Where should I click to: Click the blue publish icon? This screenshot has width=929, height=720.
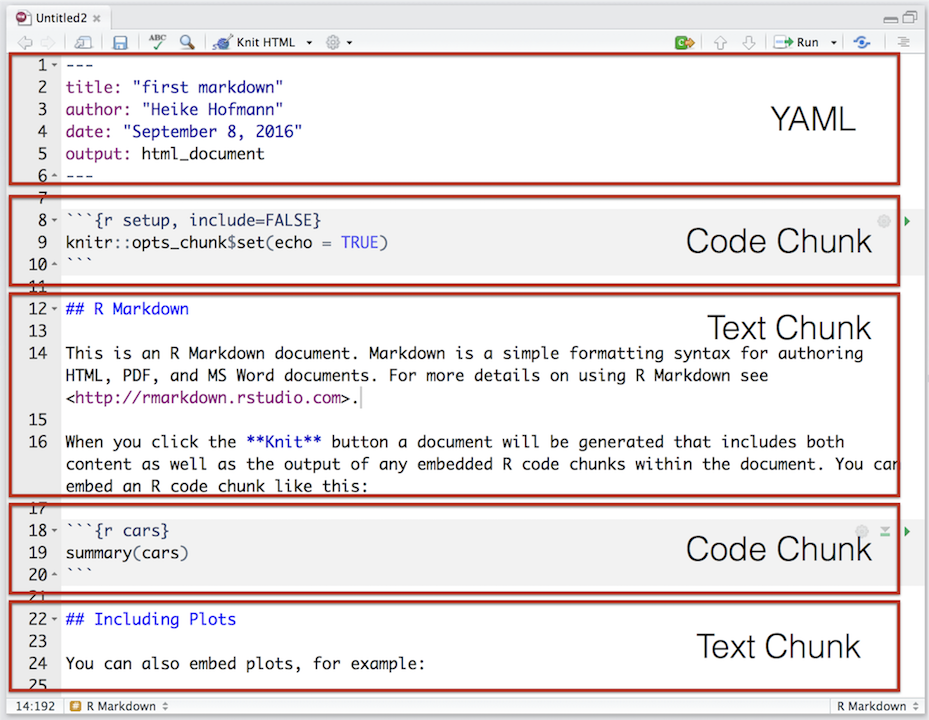(861, 43)
